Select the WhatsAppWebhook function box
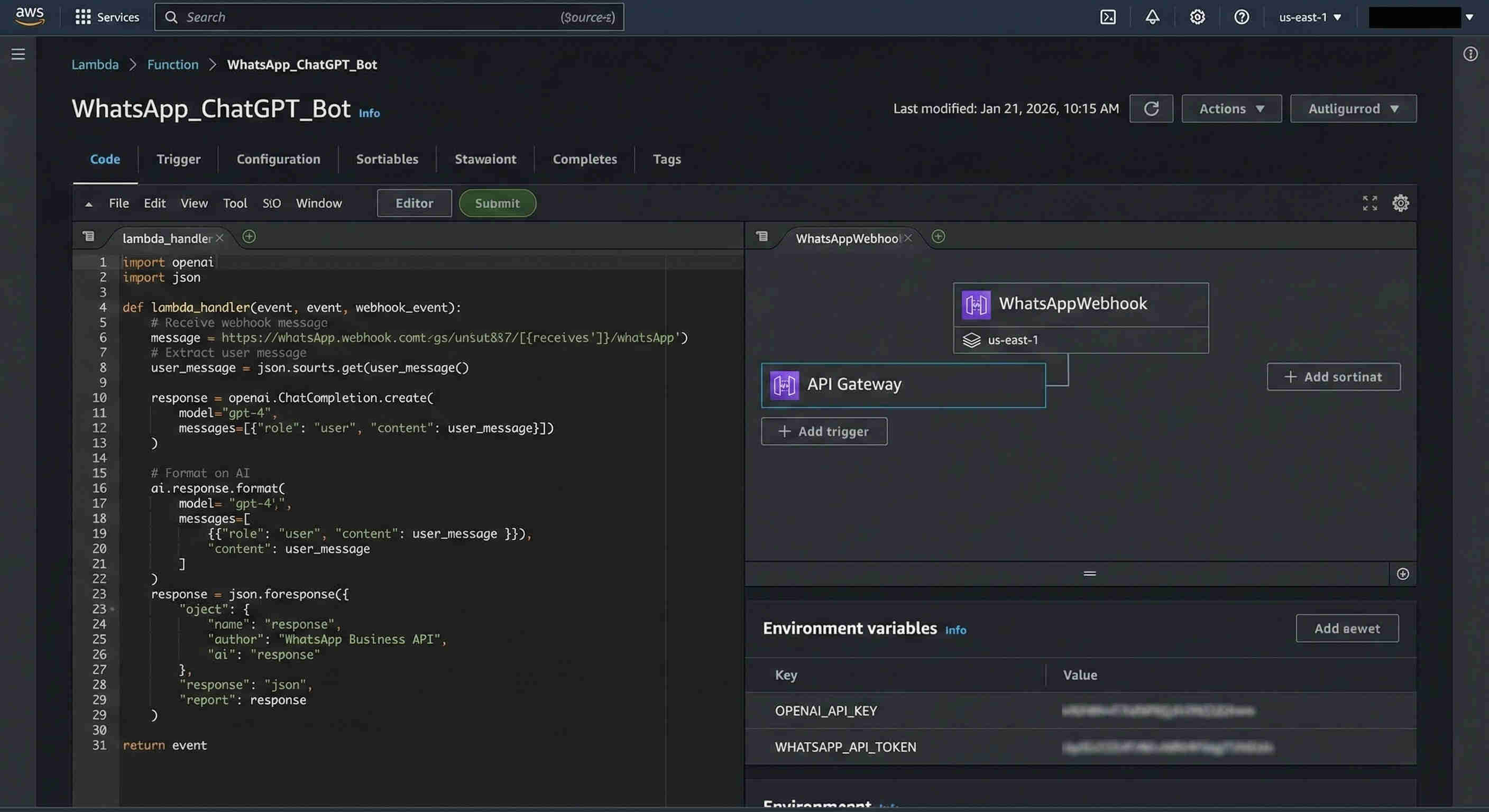 (x=1080, y=317)
